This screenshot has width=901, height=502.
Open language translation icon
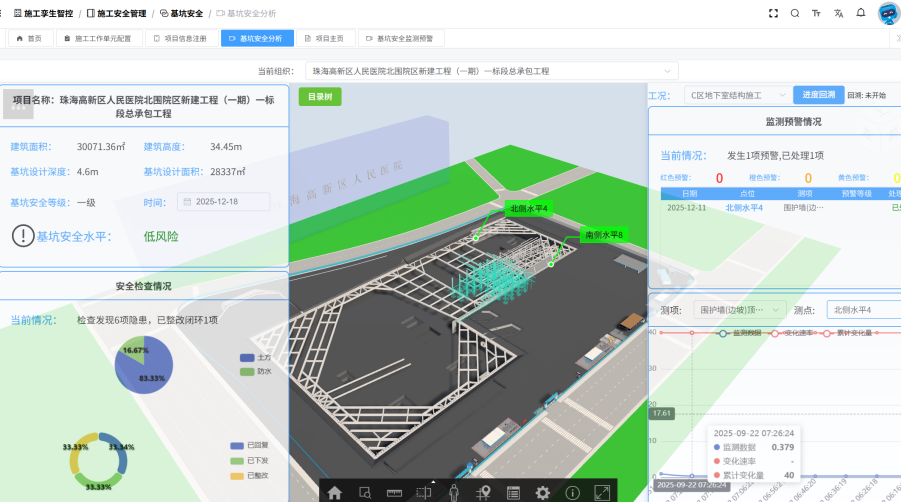tap(838, 13)
